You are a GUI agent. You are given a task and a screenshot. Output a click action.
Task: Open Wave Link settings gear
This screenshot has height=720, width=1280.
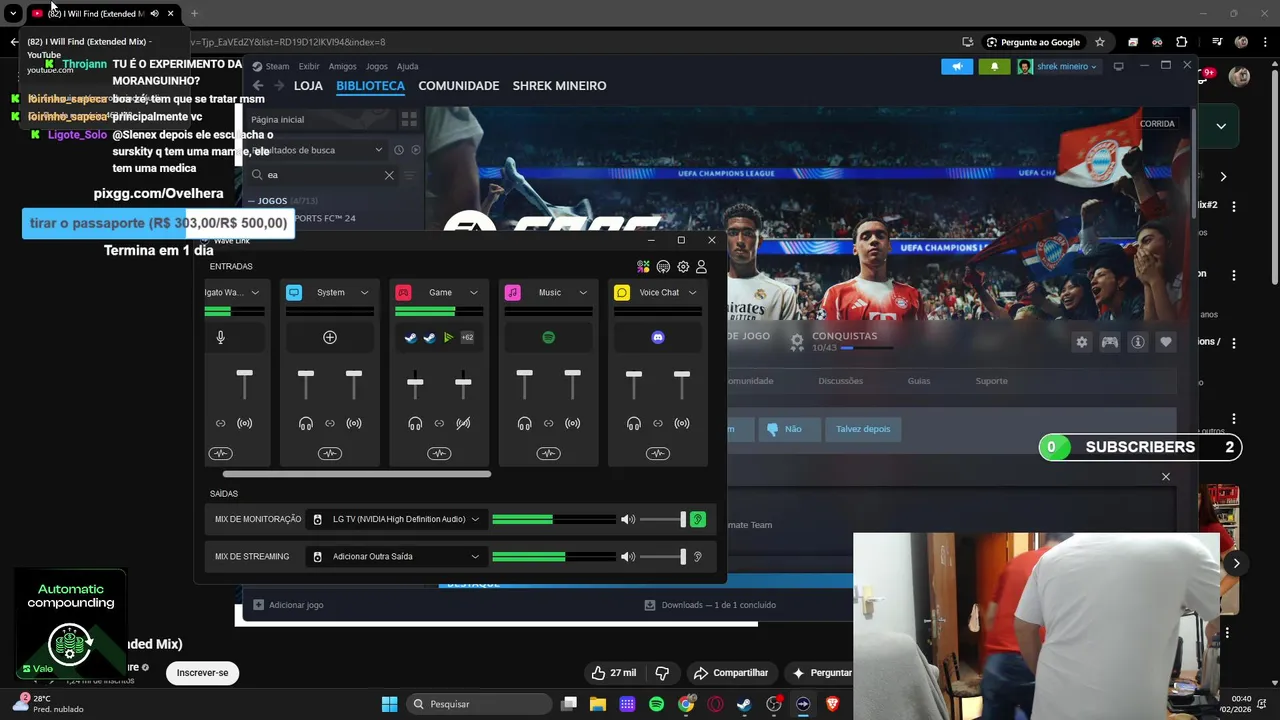[683, 267]
